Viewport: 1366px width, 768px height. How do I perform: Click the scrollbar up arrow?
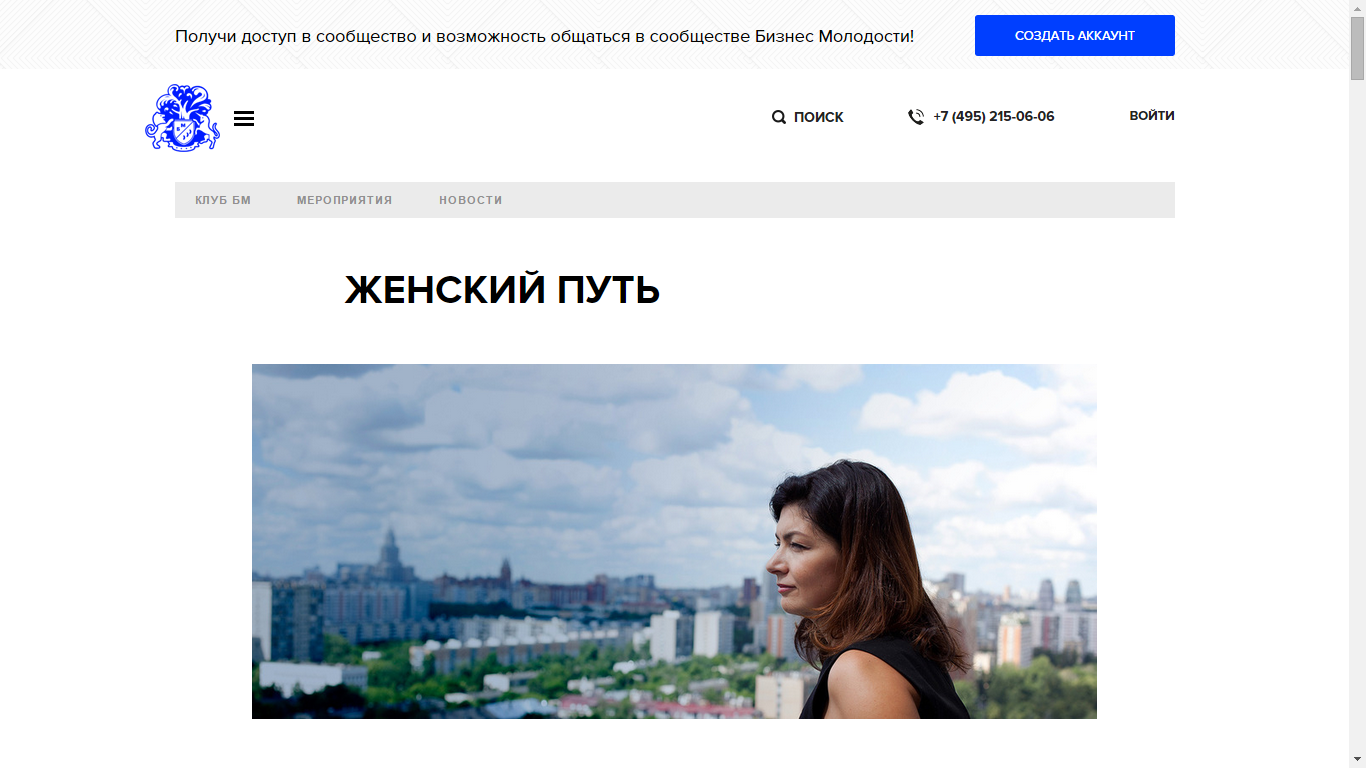click(1357, 8)
